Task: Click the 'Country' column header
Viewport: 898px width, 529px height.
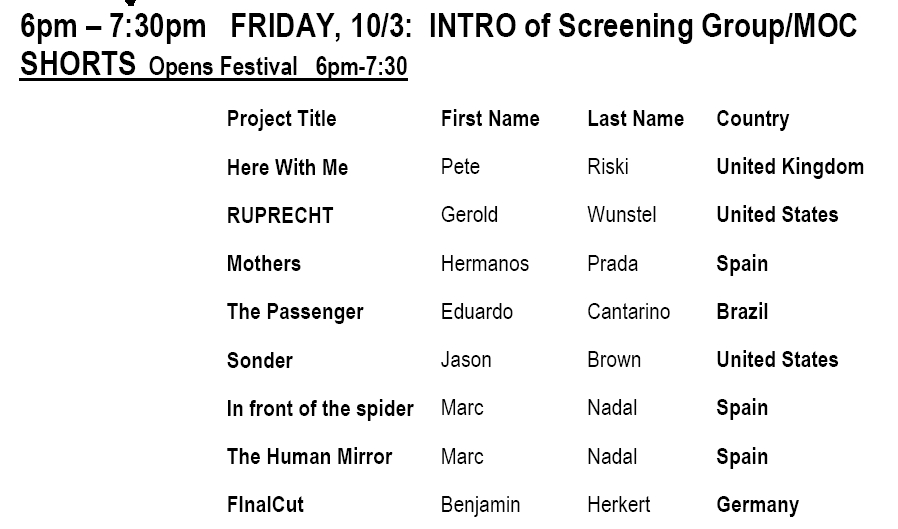Action: click(x=753, y=119)
